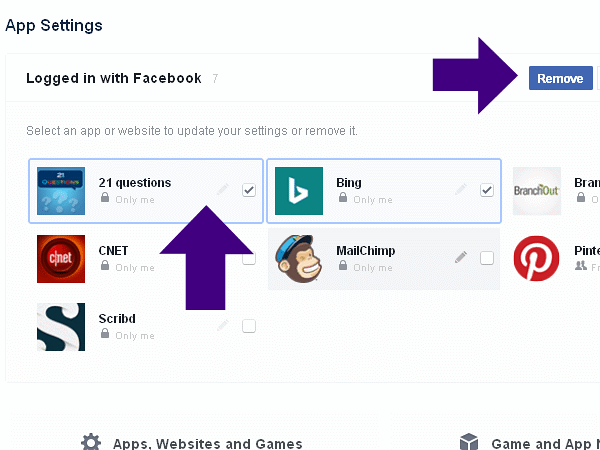Click the 21 questions app icon
Screen dimensions: 600x450
[61, 191]
